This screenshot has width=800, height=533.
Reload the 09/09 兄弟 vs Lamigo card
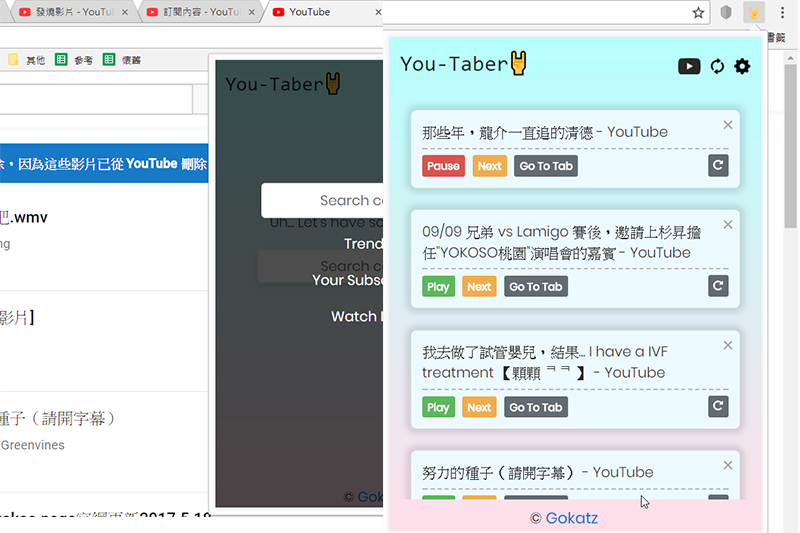(718, 286)
